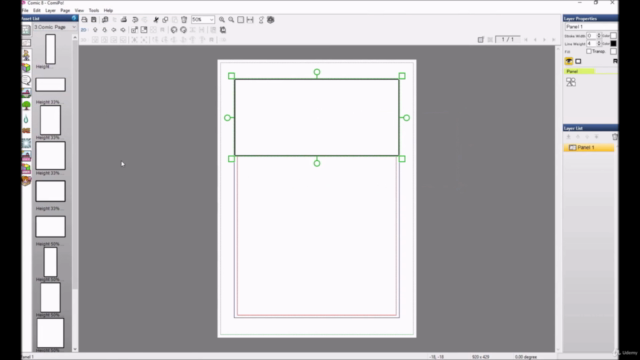Click the panel layout icon under Panel tab
Screen dimensions: 640x360
point(571,82)
